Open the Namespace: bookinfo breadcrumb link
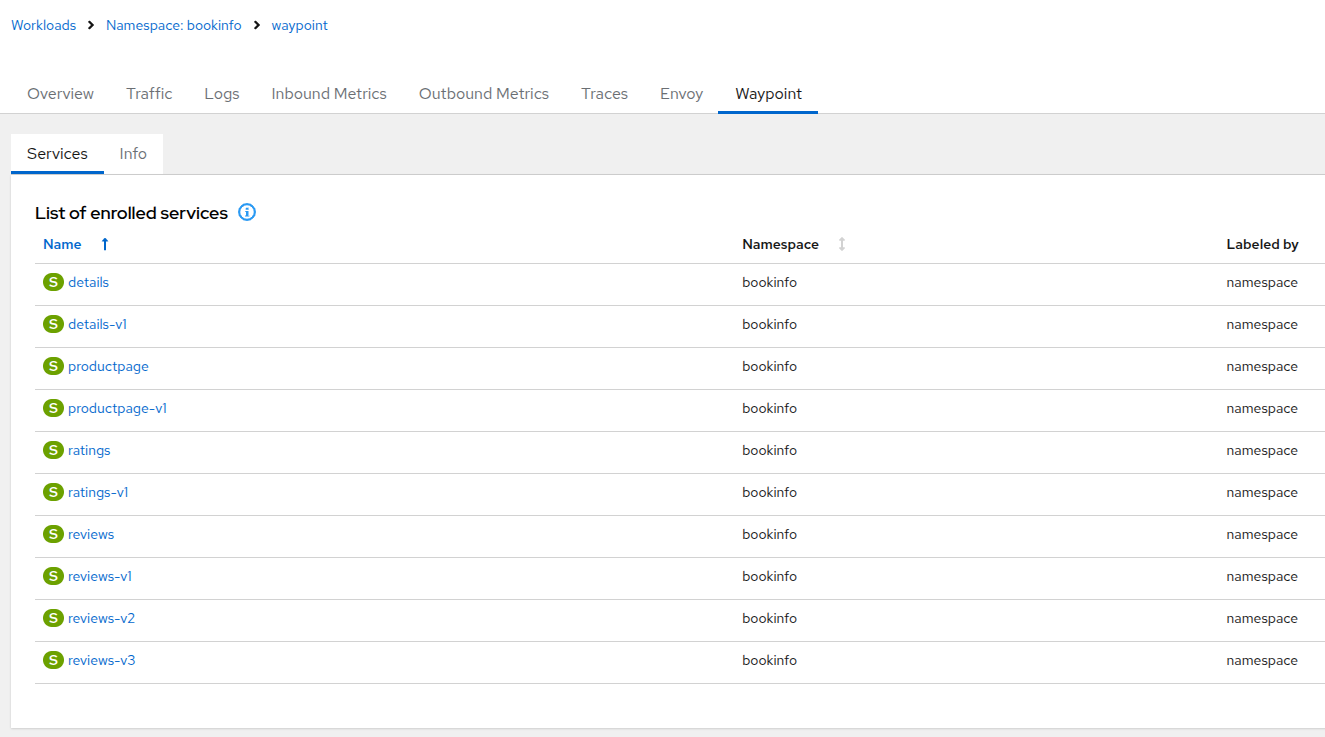This screenshot has height=737, width=1325. click(173, 25)
